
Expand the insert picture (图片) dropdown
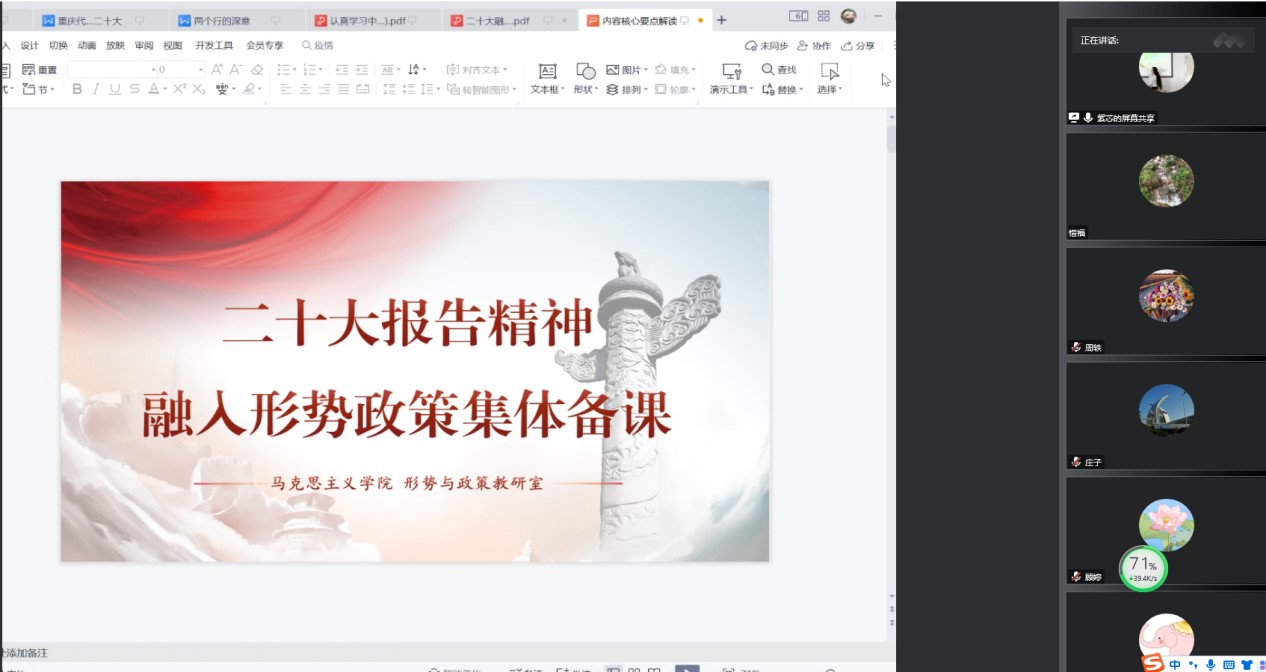point(646,70)
